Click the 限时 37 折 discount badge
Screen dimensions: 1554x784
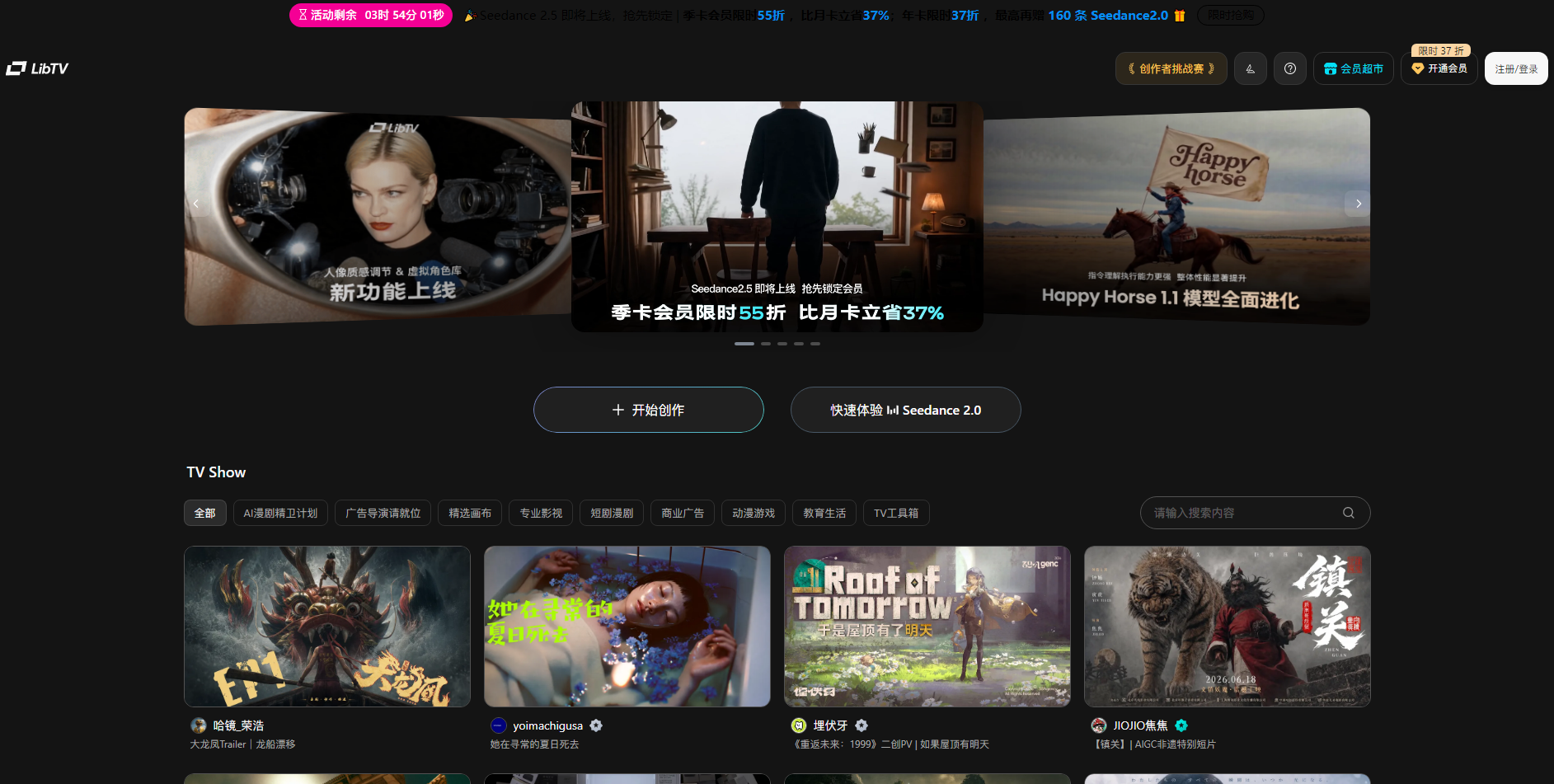1440,50
